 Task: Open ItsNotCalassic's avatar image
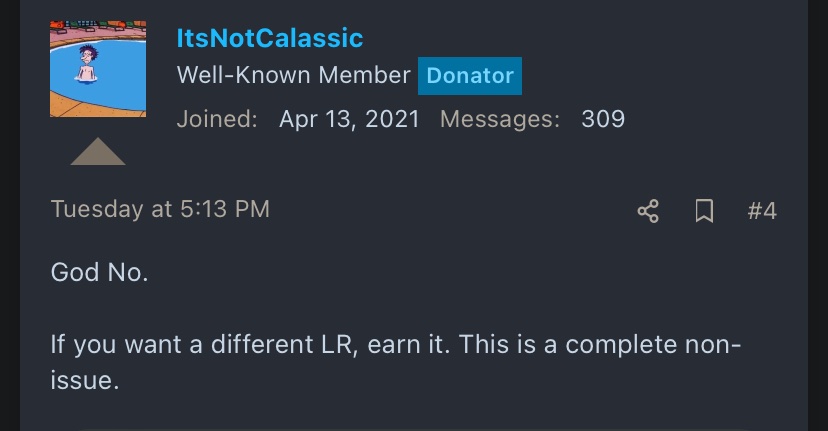pos(98,69)
